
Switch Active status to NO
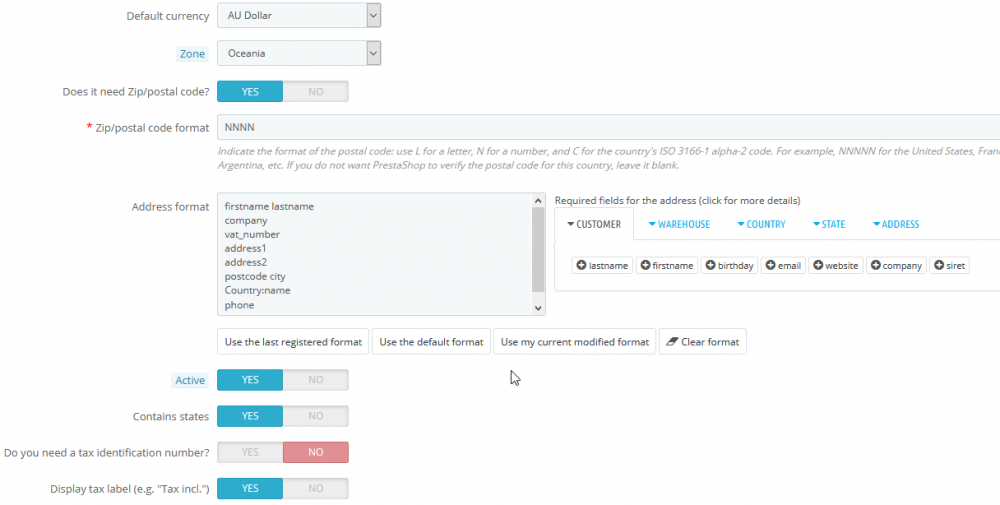[315, 380]
